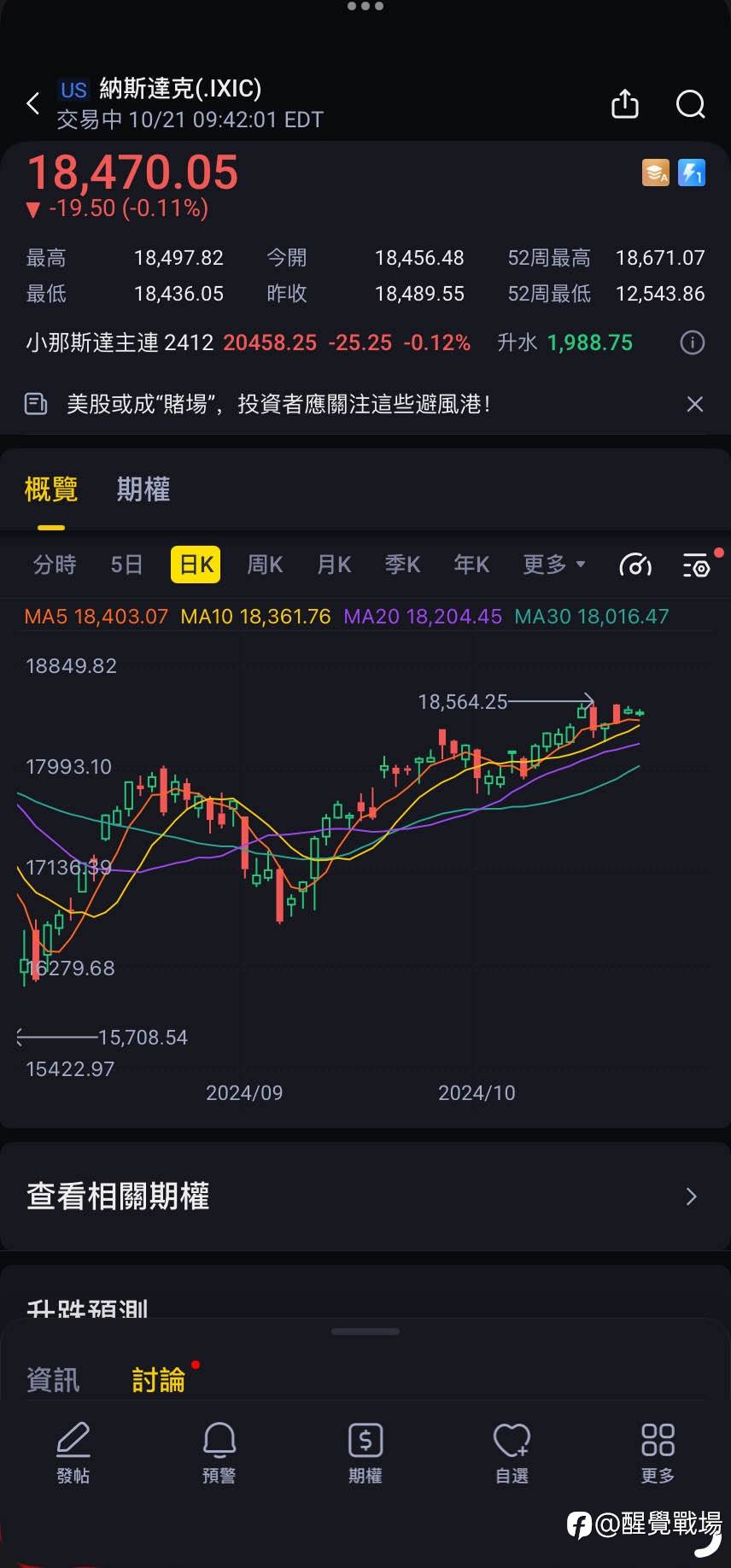This screenshot has width=731, height=1568.
Task: Dismiss the news banner with X
Action: point(695,404)
